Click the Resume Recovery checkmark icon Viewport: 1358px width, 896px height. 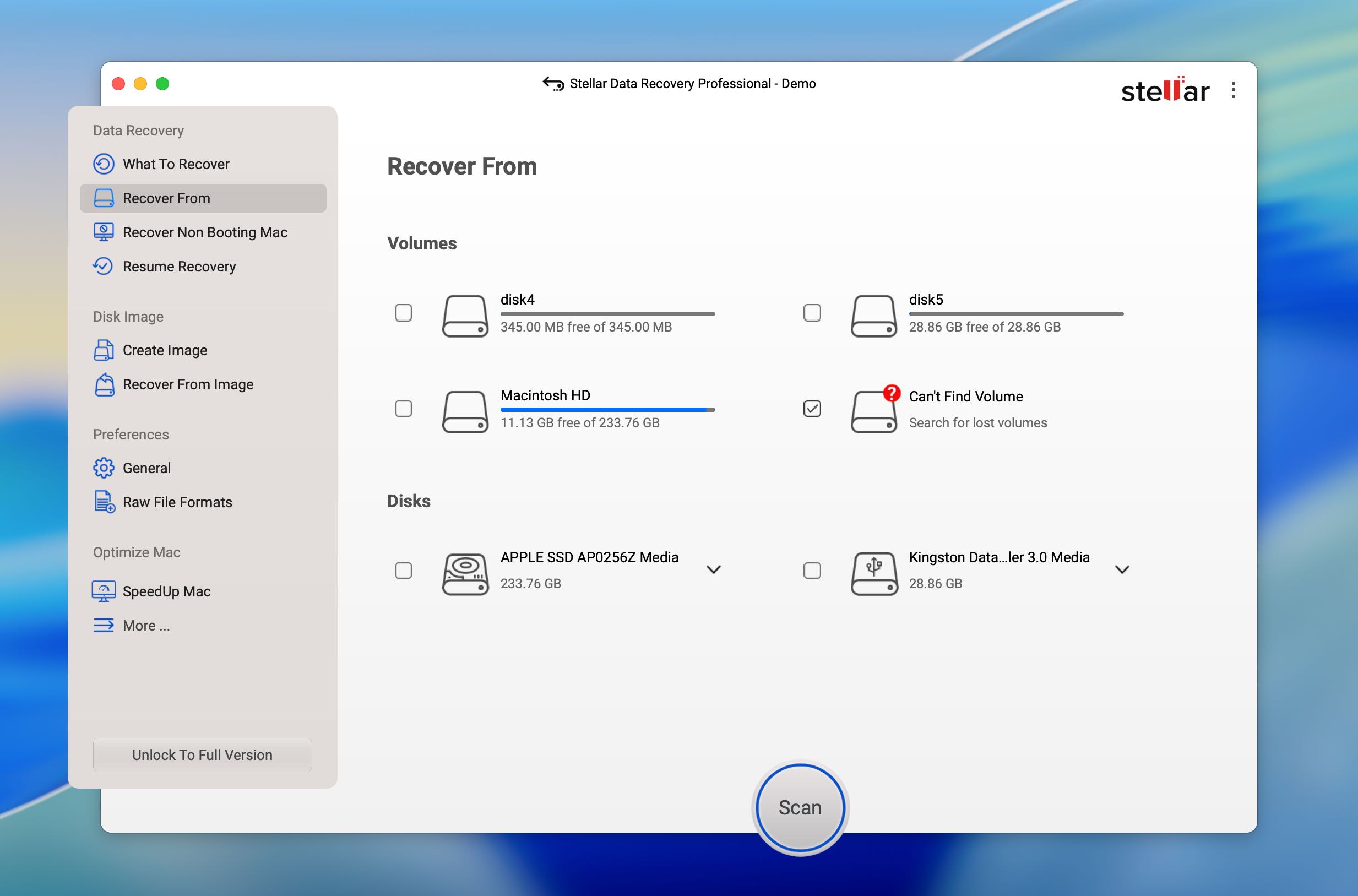[x=103, y=267]
